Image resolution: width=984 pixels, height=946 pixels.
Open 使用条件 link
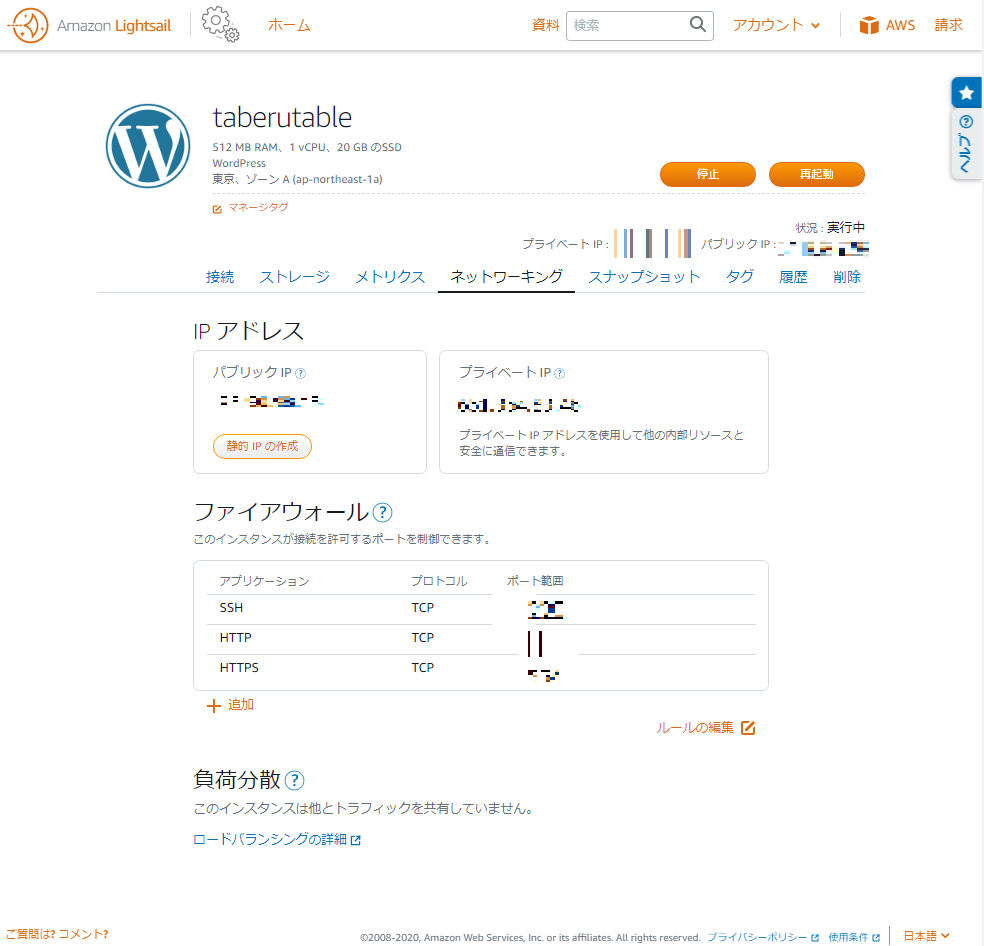pyautogui.click(x=848, y=937)
